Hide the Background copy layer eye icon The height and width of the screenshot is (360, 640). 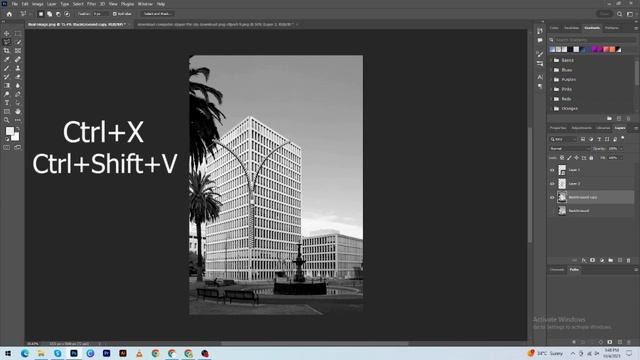pyautogui.click(x=552, y=198)
